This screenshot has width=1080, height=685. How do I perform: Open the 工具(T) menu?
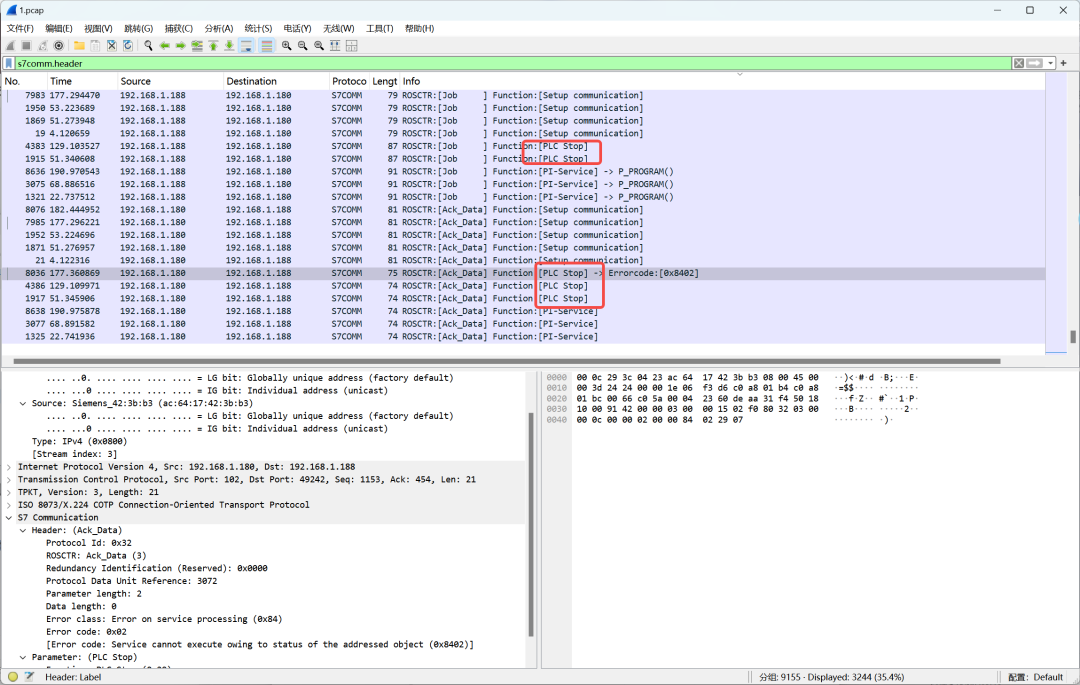click(380, 28)
